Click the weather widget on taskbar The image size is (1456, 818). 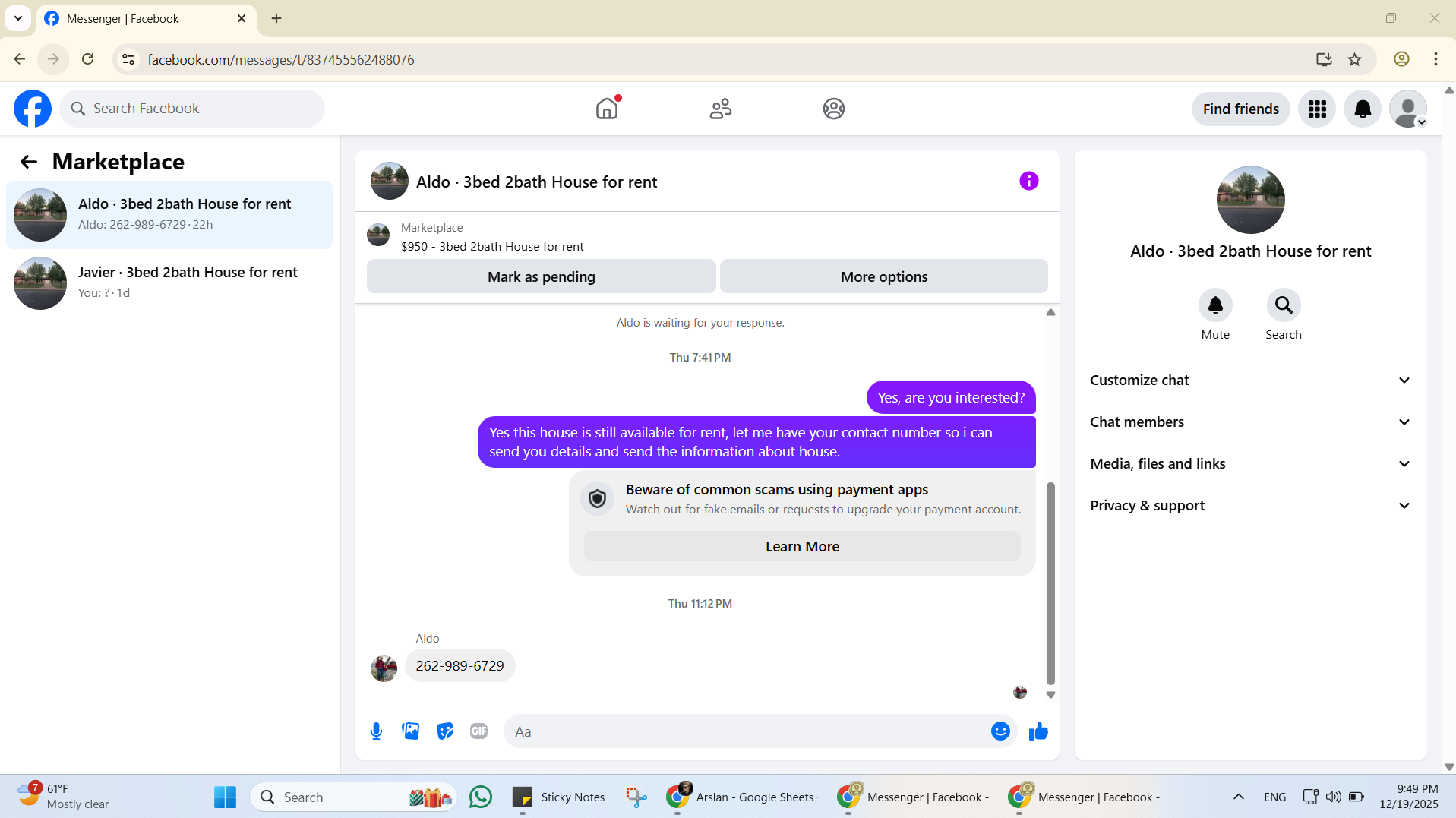coord(65,797)
